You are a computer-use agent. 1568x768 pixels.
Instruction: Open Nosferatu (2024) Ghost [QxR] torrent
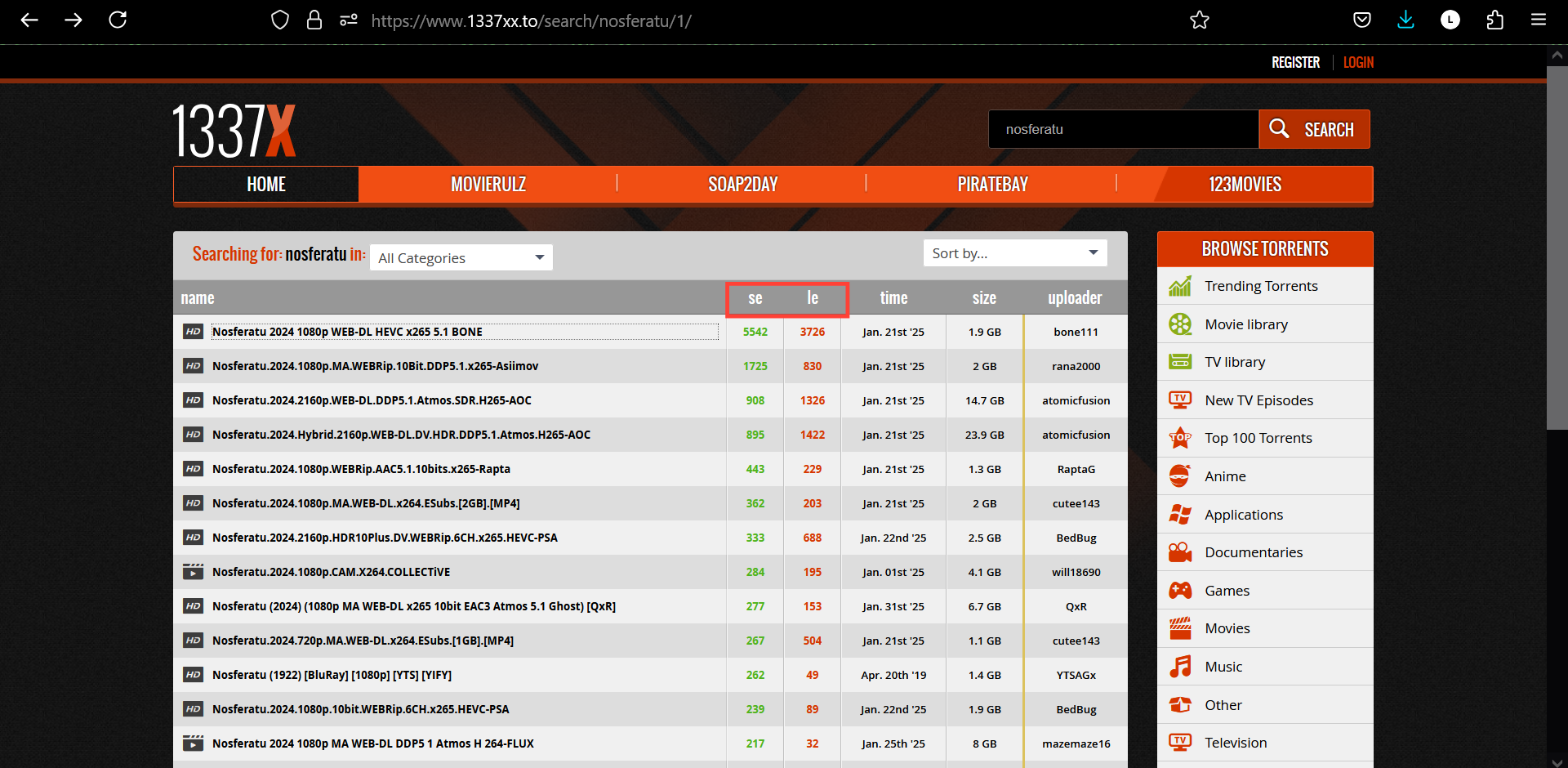414,606
